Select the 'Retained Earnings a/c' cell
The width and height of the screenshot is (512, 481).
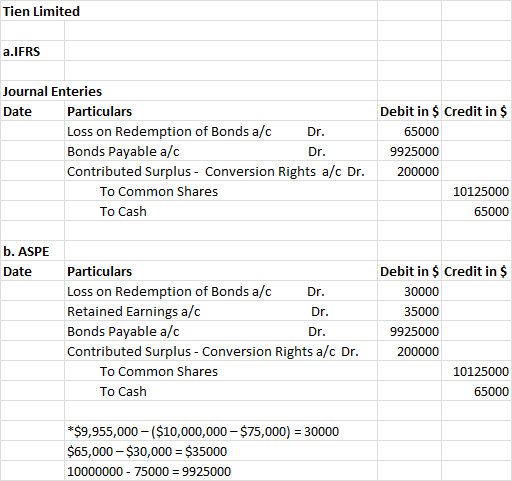point(221,311)
